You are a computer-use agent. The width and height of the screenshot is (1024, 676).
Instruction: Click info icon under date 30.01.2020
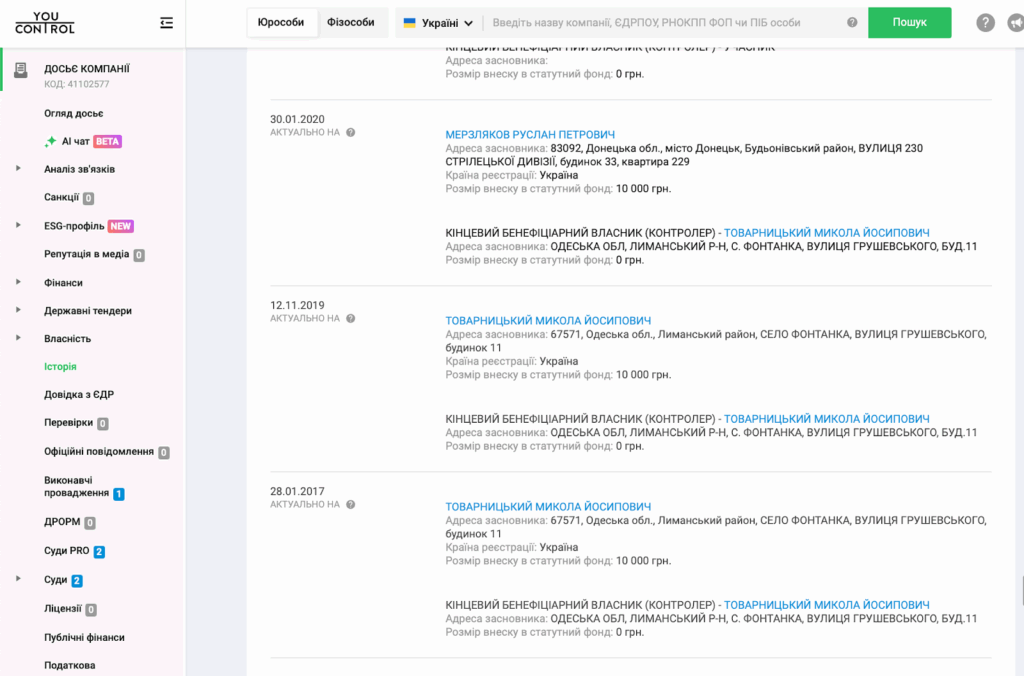click(x=351, y=132)
